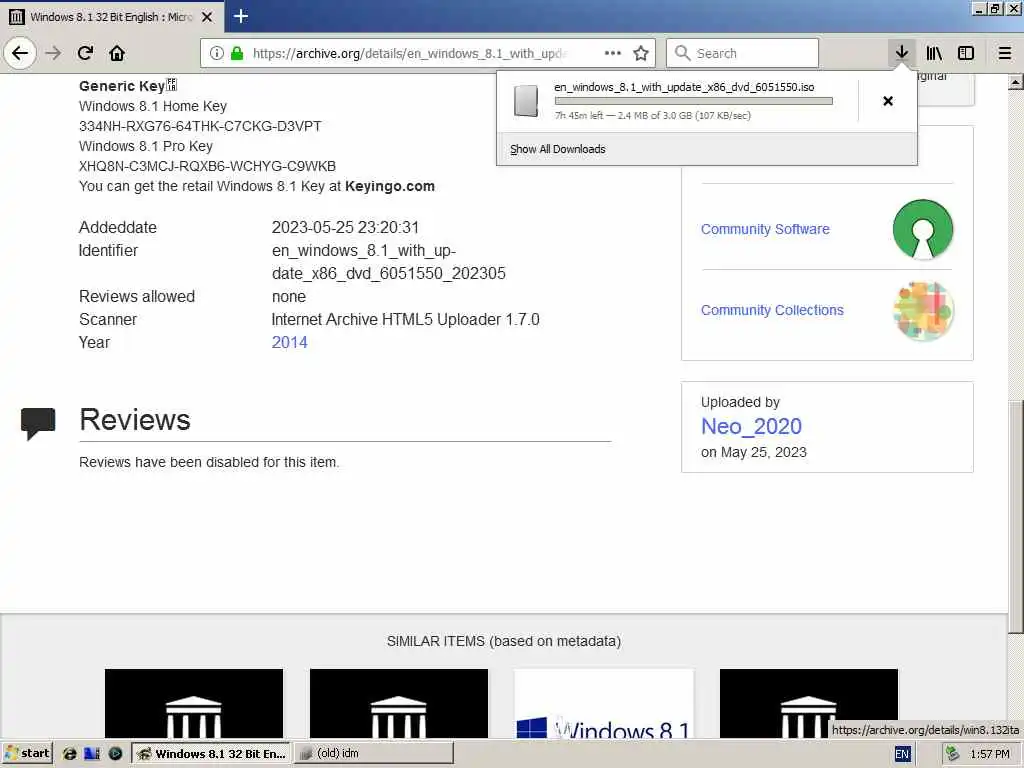
Task: Open the fourth similar item thumbnail
Action: 808,703
